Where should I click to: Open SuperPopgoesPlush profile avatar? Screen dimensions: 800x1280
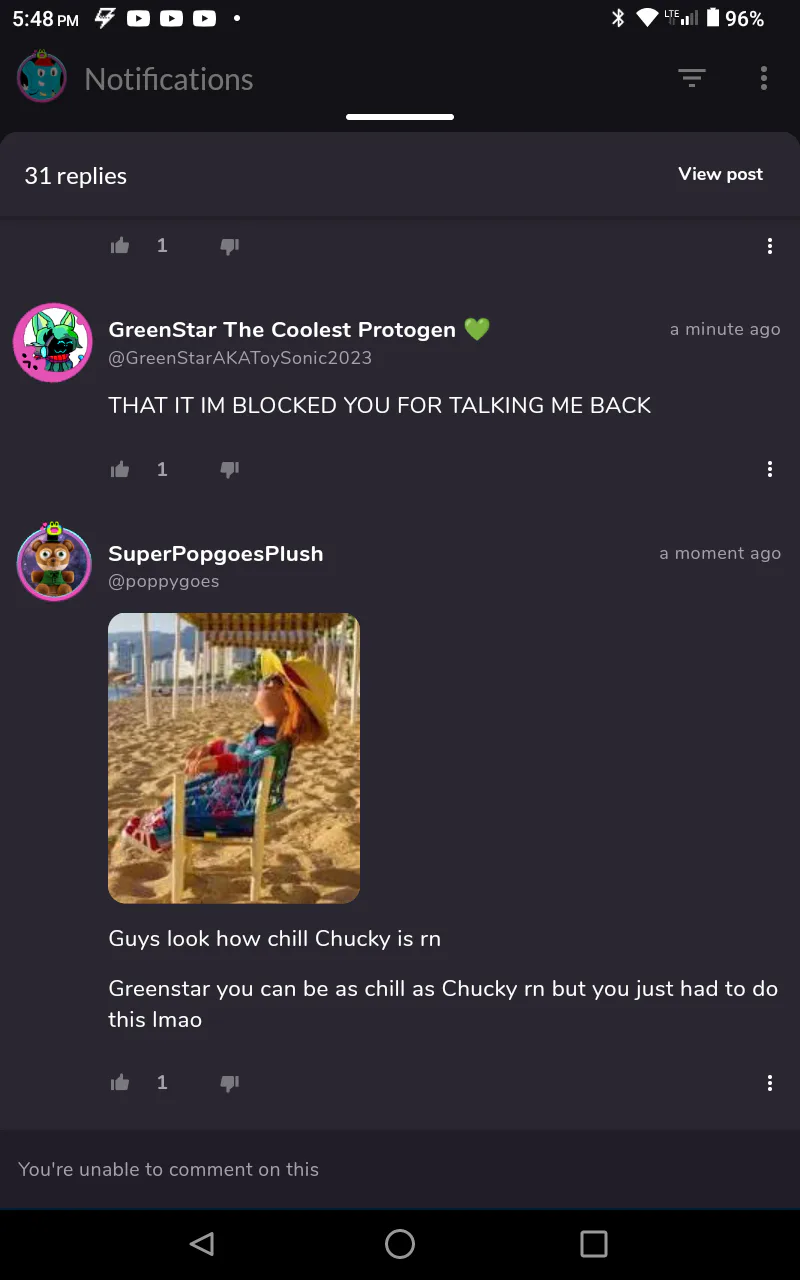(53, 562)
